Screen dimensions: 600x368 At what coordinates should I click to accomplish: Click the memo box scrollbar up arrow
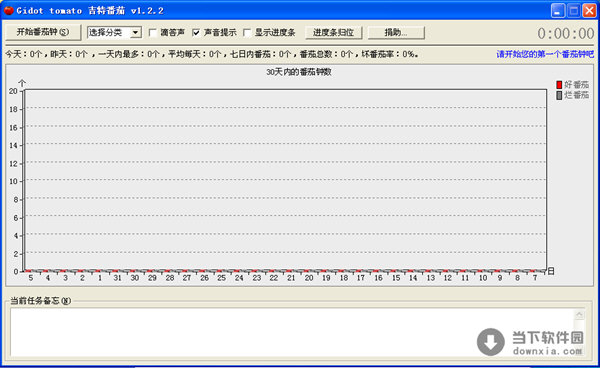[579, 315]
